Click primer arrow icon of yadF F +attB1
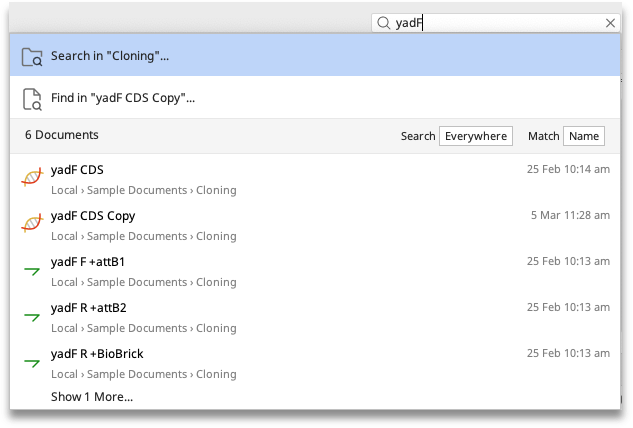Screen dimensions: 633x428 pyautogui.click(x=32, y=271)
